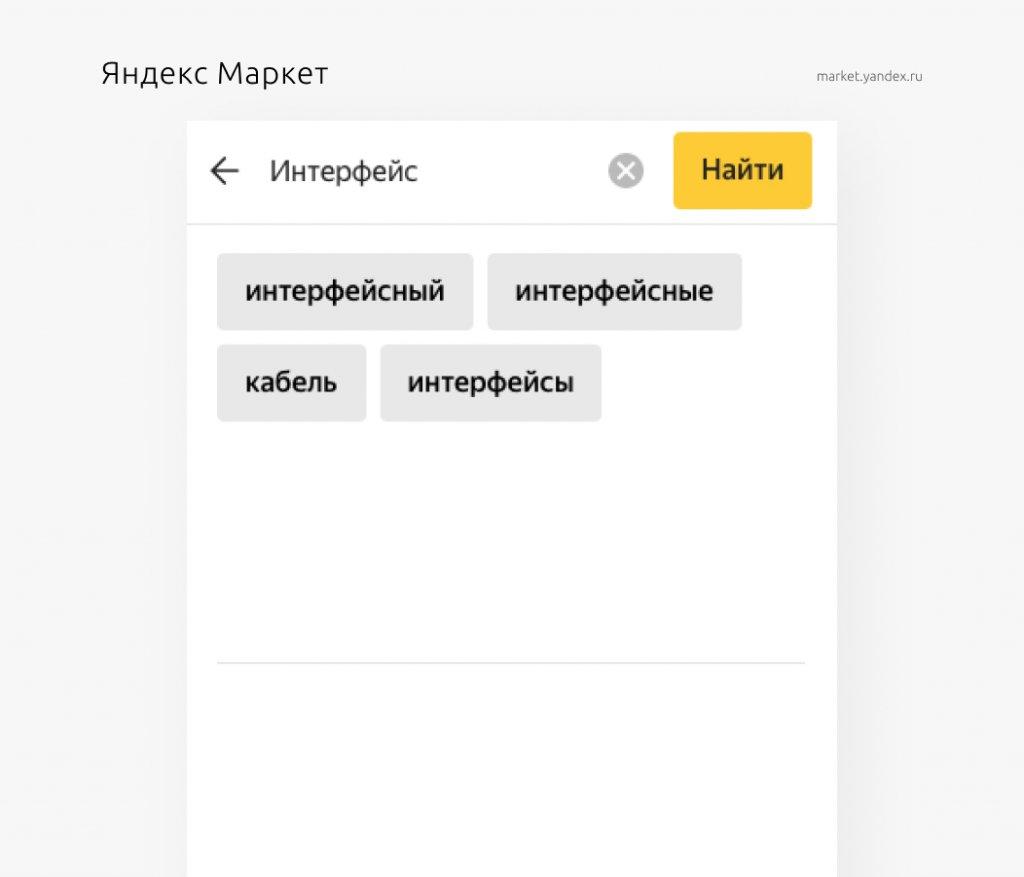Click the yellow Найти search button
The width and height of the screenshot is (1024, 877).
click(x=743, y=170)
